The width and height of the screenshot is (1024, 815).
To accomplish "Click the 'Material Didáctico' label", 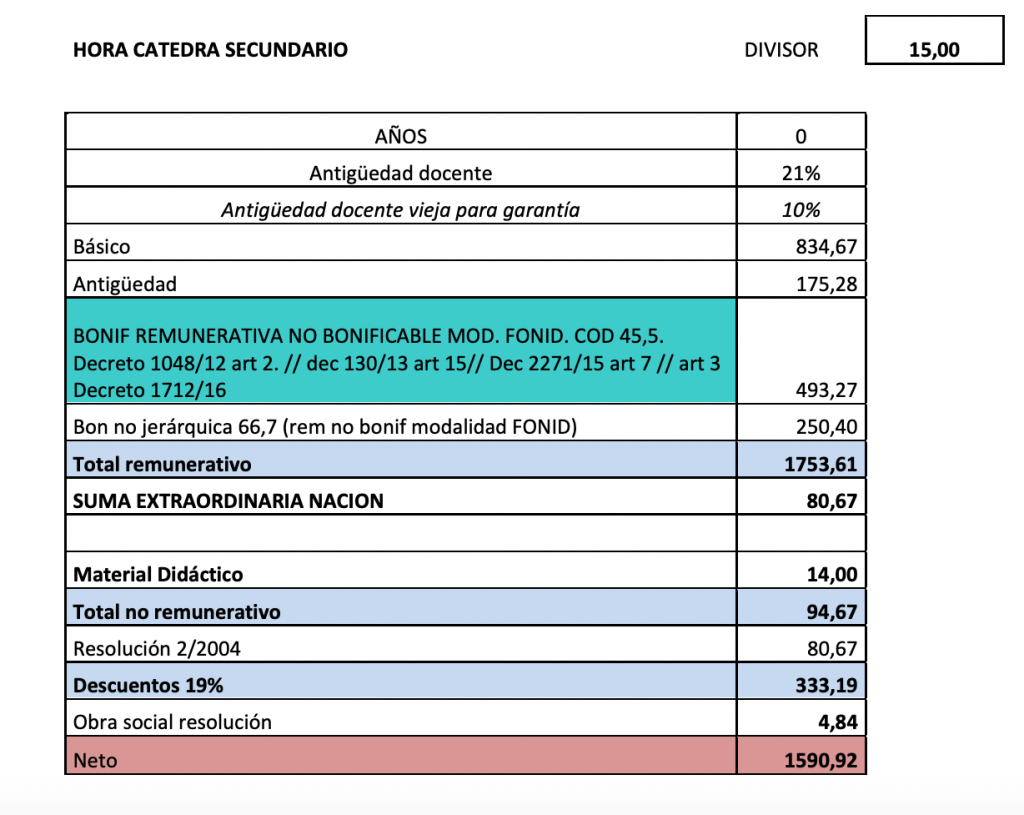I will [158, 575].
